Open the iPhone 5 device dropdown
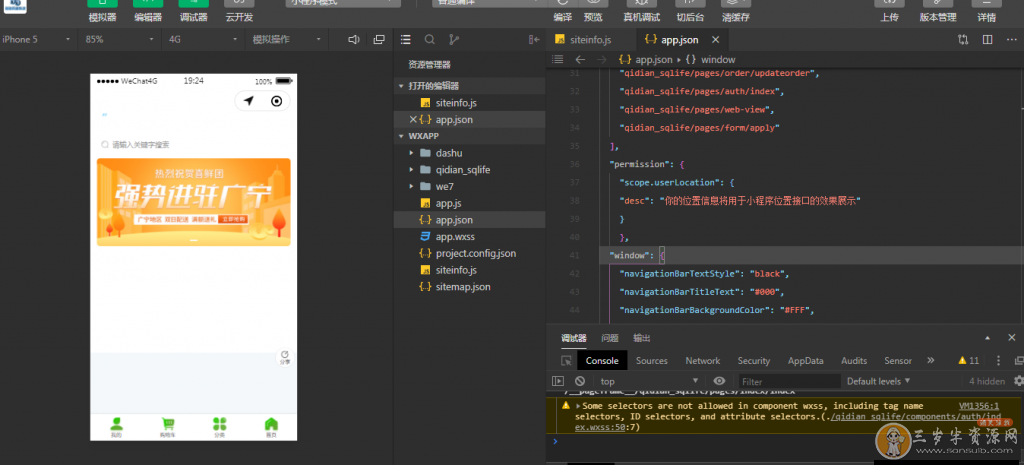Image resolution: width=1024 pixels, height=465 pixels. 36,40
